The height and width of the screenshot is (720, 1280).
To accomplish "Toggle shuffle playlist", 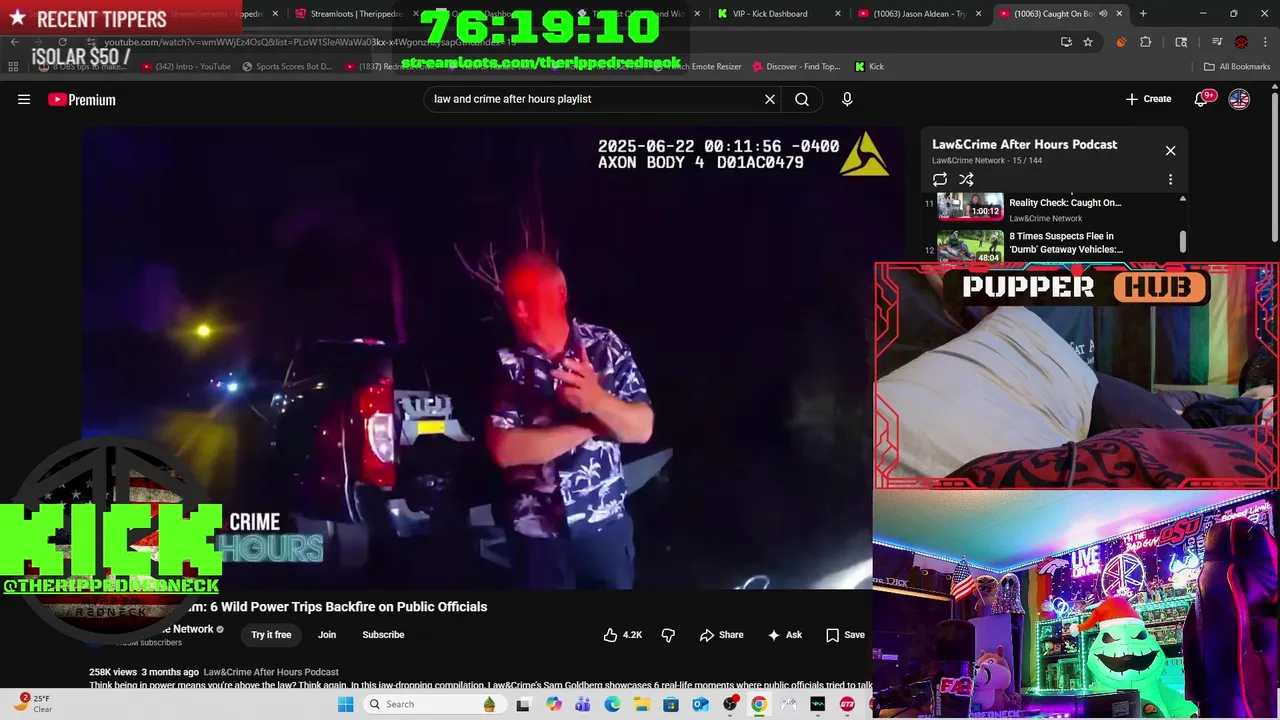I will (x=966, y=180).
